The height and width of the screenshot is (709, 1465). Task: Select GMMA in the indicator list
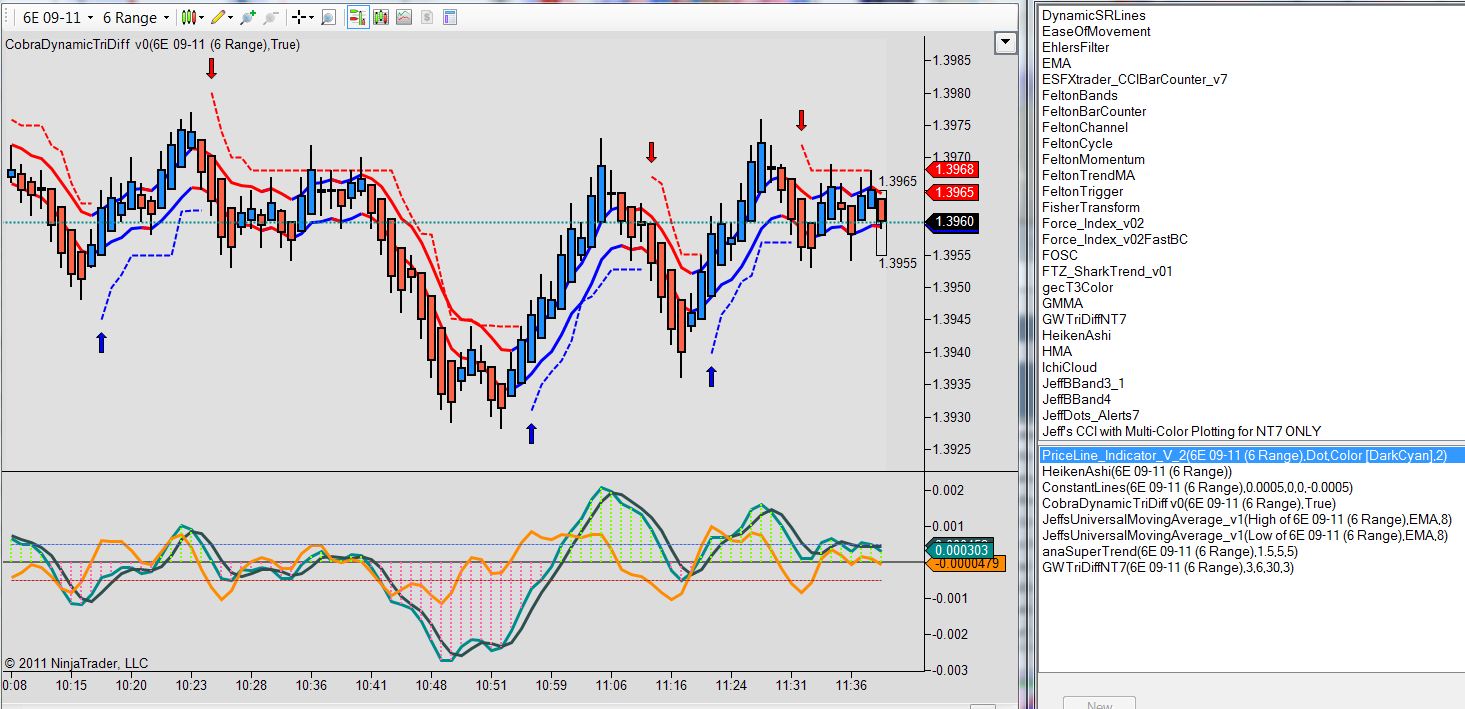pyautogui.click(x=1062, y=303)
